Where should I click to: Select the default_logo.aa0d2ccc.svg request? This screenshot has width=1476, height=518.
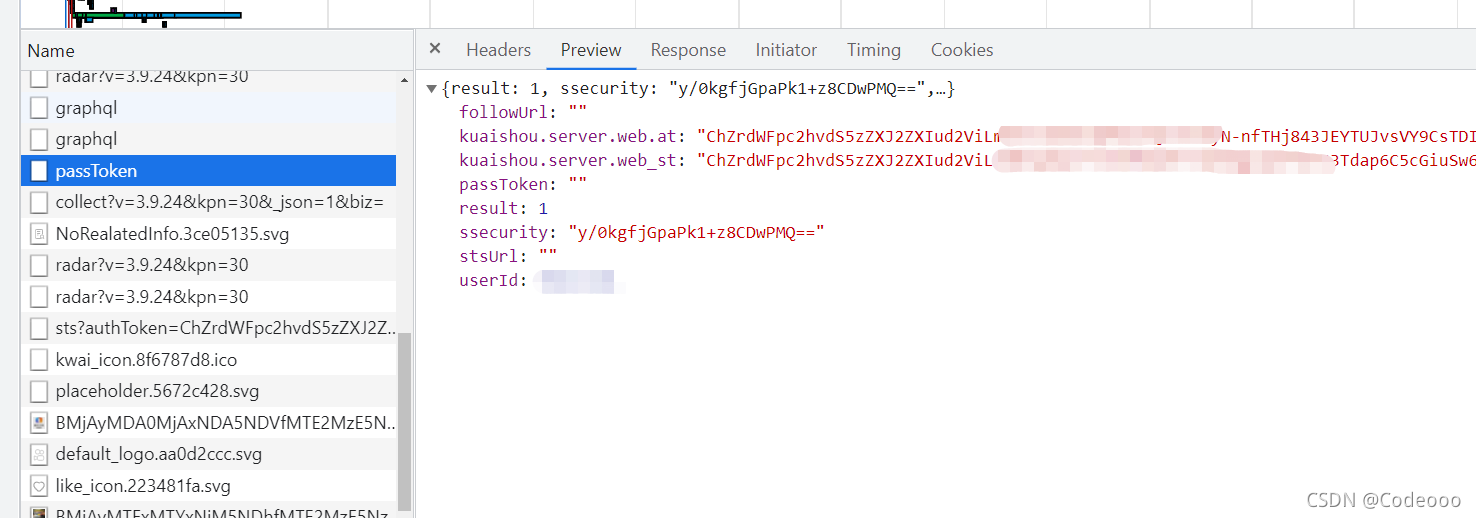[x=208, y=454]
